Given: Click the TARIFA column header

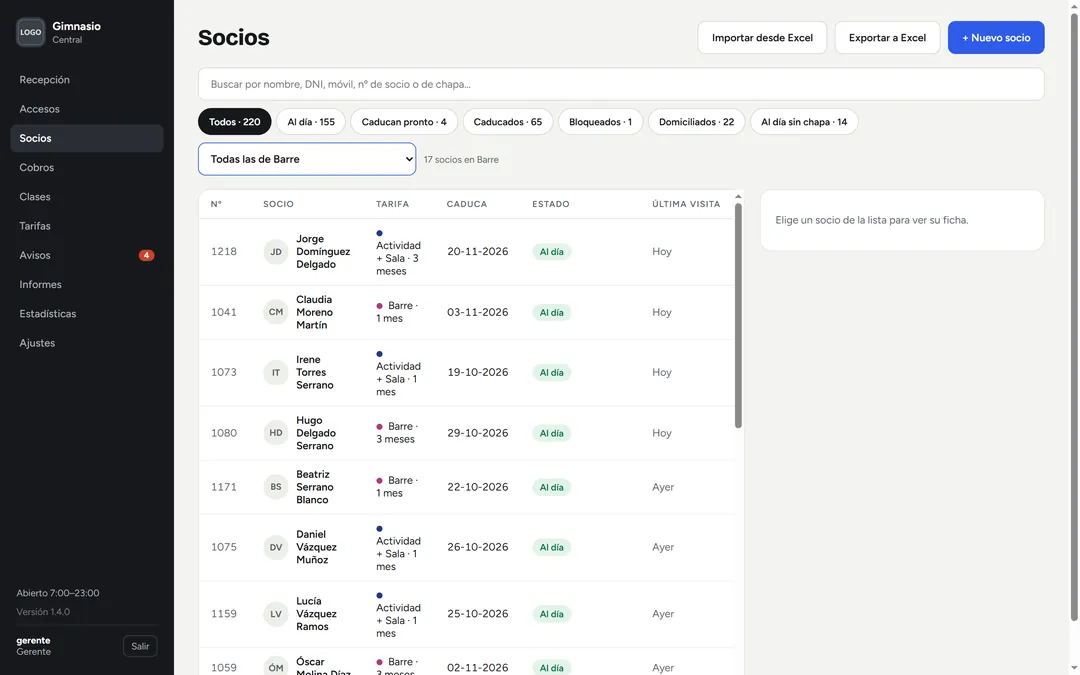Looking at the screenshot, I should [393, 204].
